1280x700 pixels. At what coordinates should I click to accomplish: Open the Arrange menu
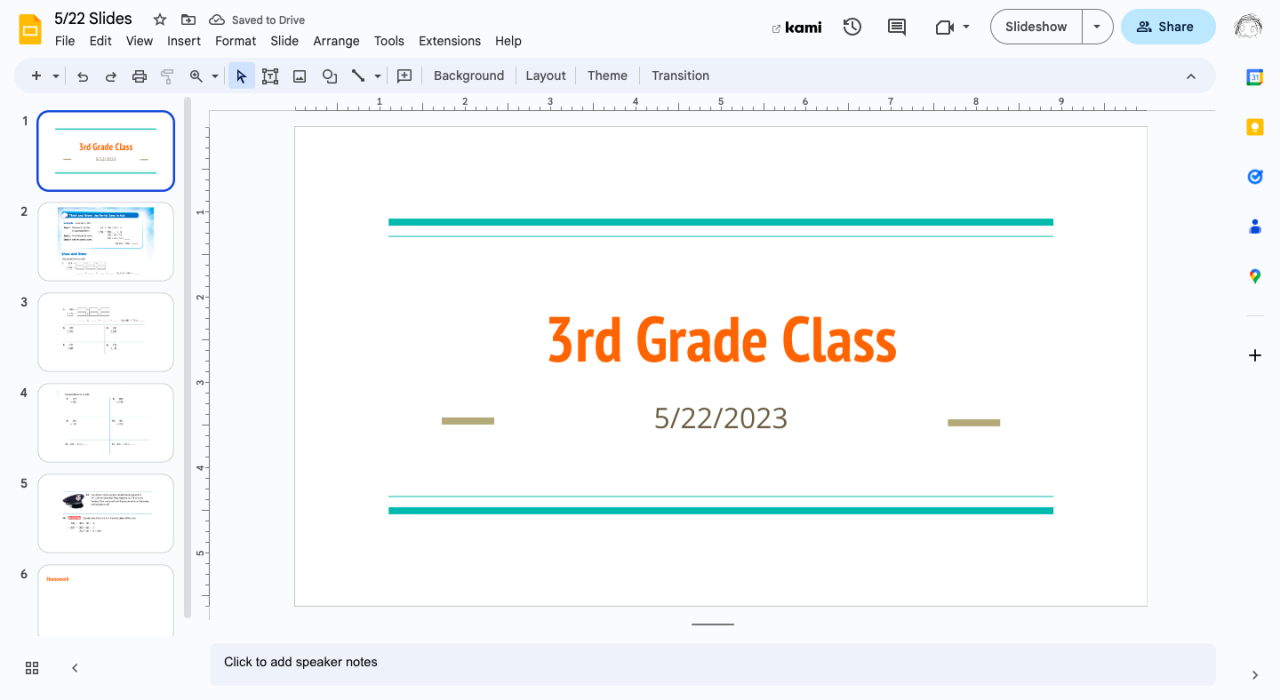(336, 41)
